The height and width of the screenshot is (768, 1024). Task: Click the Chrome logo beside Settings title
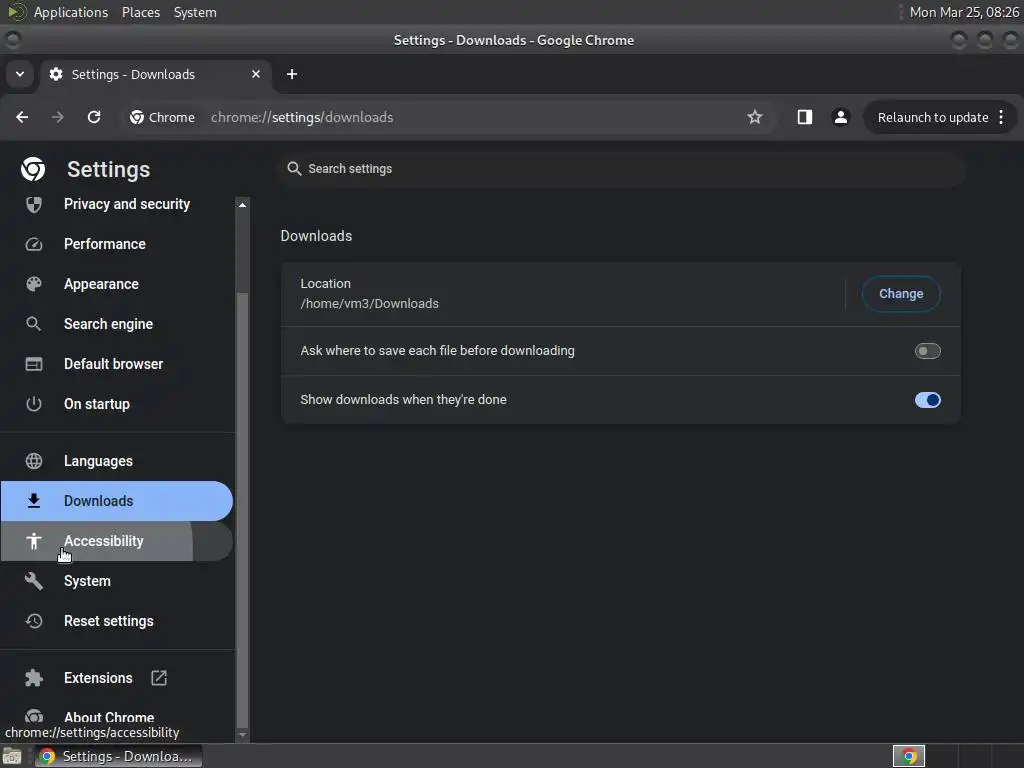pyautogui.click(x=33, y=169)
